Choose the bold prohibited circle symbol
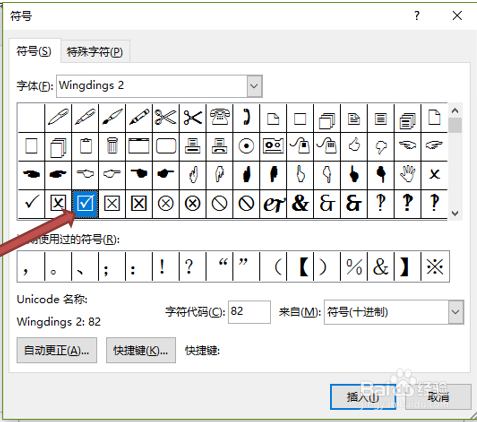This screenshot has height=422, width=477. tap(246, 203)
